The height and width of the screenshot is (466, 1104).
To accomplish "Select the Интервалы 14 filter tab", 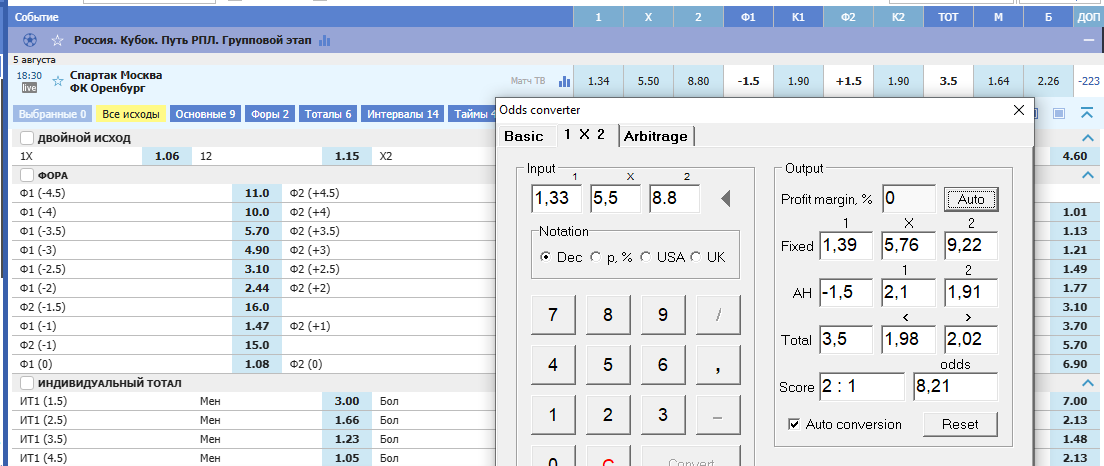I will [x=403, y=114].
